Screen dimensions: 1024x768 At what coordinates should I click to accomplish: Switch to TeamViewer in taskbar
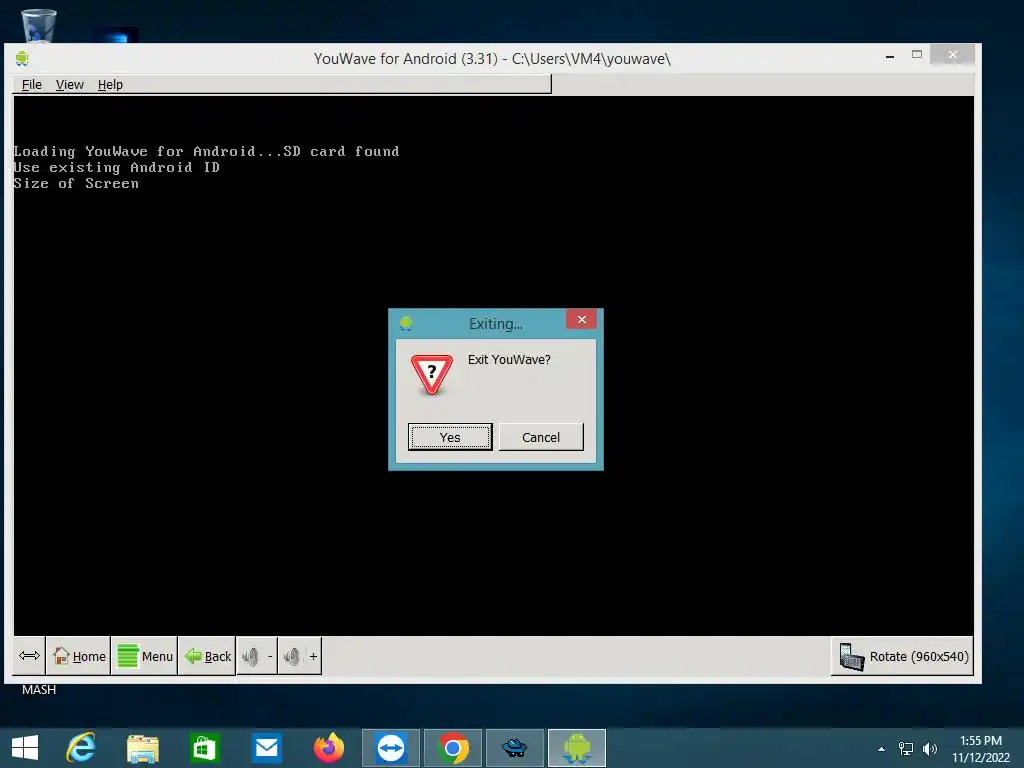point(391,748)
